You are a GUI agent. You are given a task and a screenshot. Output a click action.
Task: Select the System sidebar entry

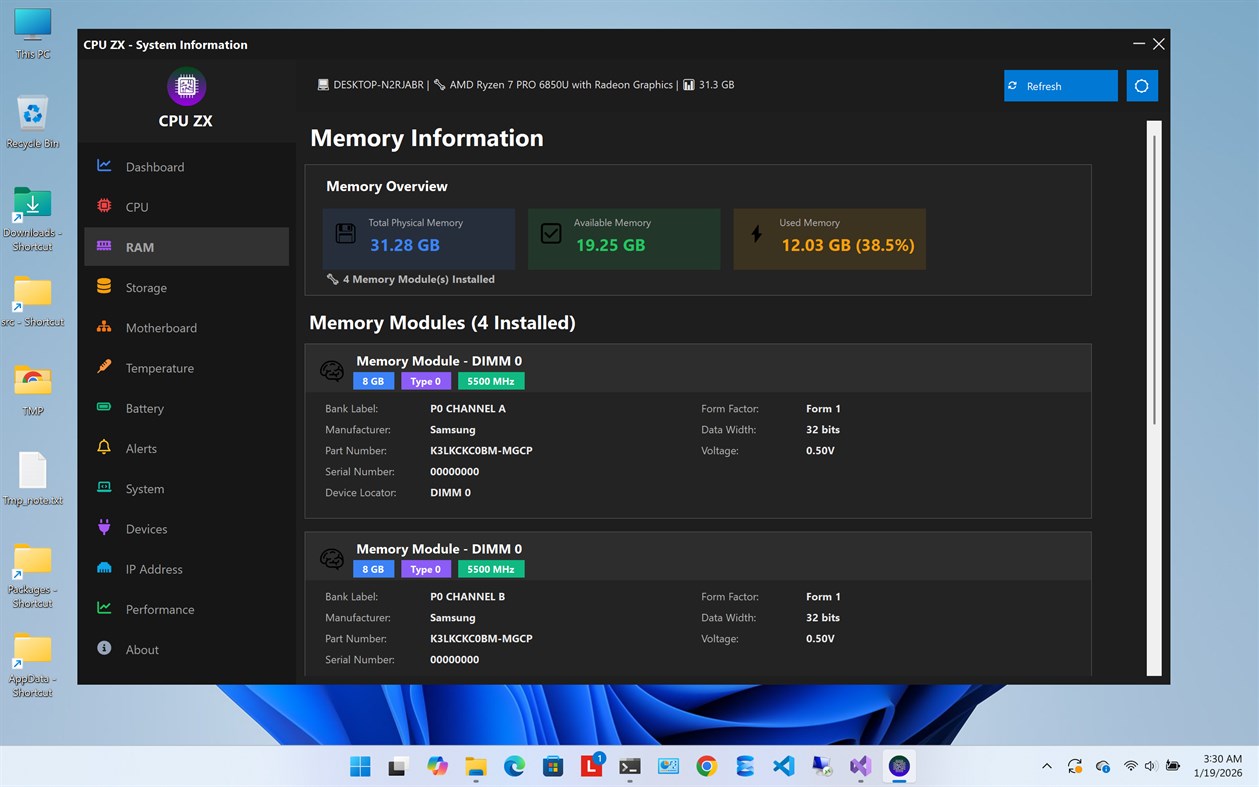(186, 489)
